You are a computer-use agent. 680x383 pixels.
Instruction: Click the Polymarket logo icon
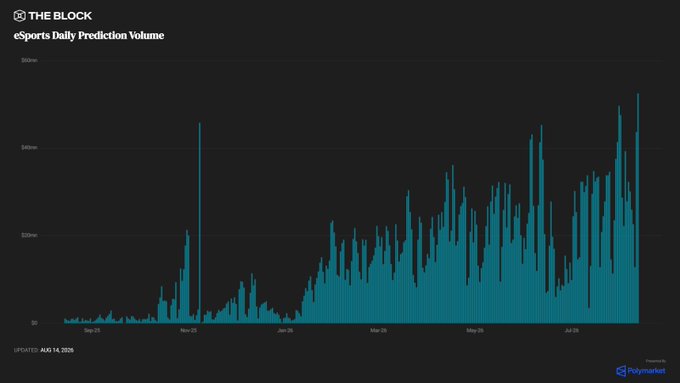click(x=621, y=371)
